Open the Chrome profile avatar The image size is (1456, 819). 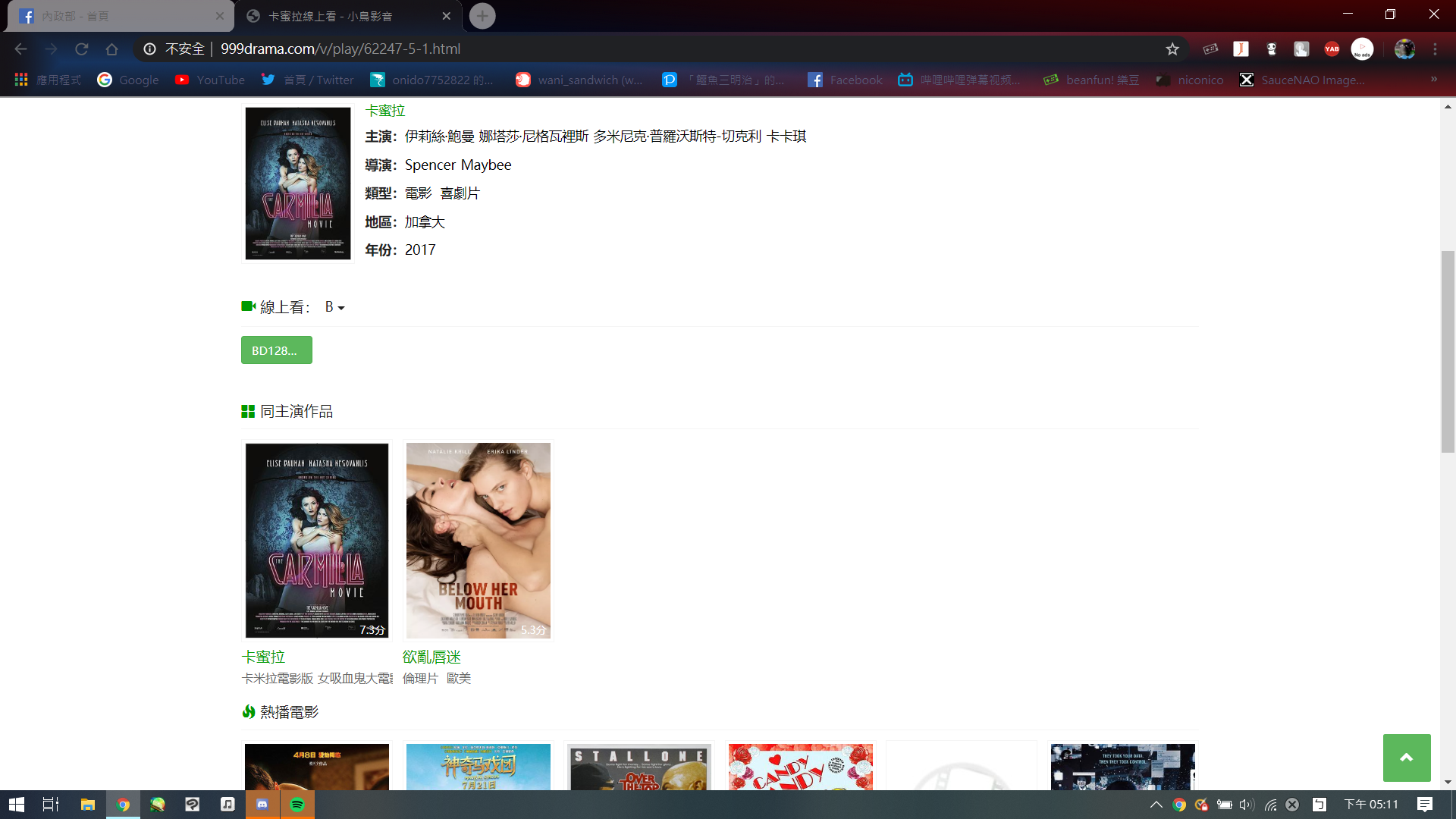click(x=1404, y=49)
